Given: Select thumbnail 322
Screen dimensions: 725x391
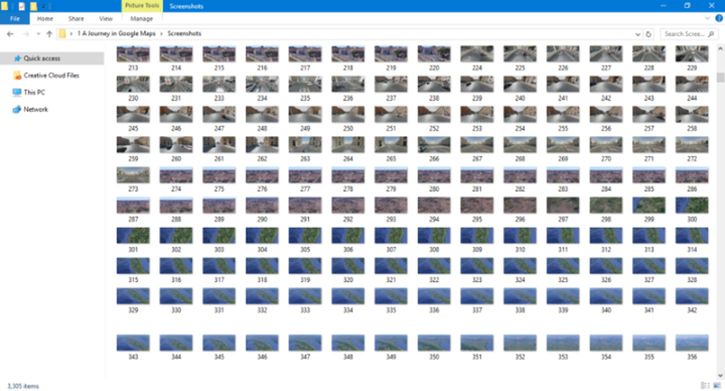Looking at the screenshot, I should [x=434, y=266].
